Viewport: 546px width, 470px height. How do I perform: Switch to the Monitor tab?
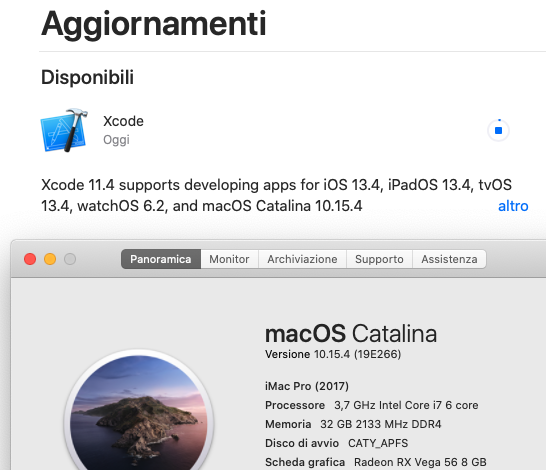tap(229, 259)
